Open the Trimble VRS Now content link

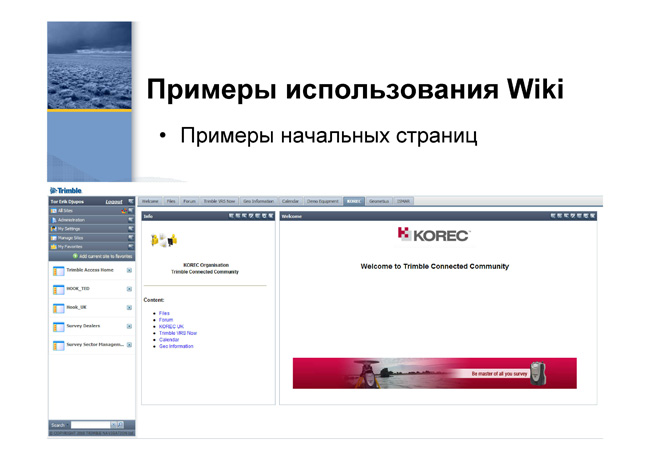click(178, 333)
